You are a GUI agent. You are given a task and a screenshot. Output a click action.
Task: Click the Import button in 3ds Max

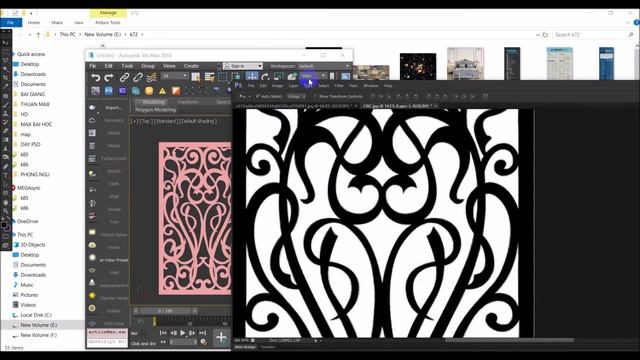pyautogui.click(x=113, y=108)
